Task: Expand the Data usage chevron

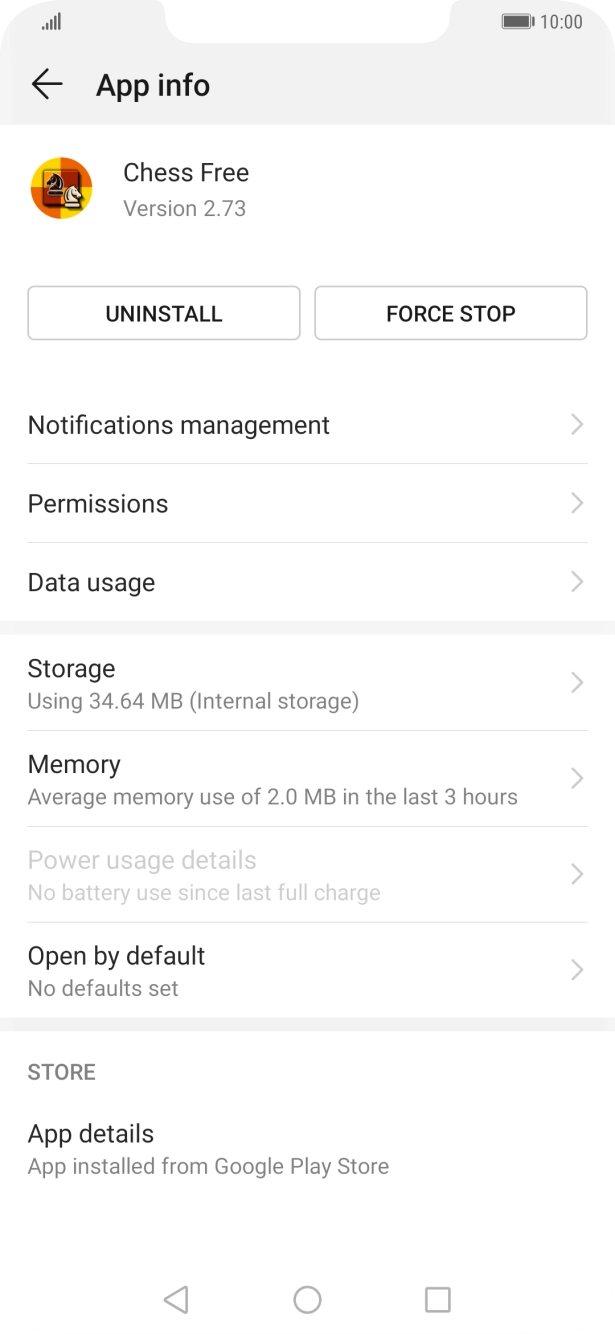Action: (x=576, y=582)
